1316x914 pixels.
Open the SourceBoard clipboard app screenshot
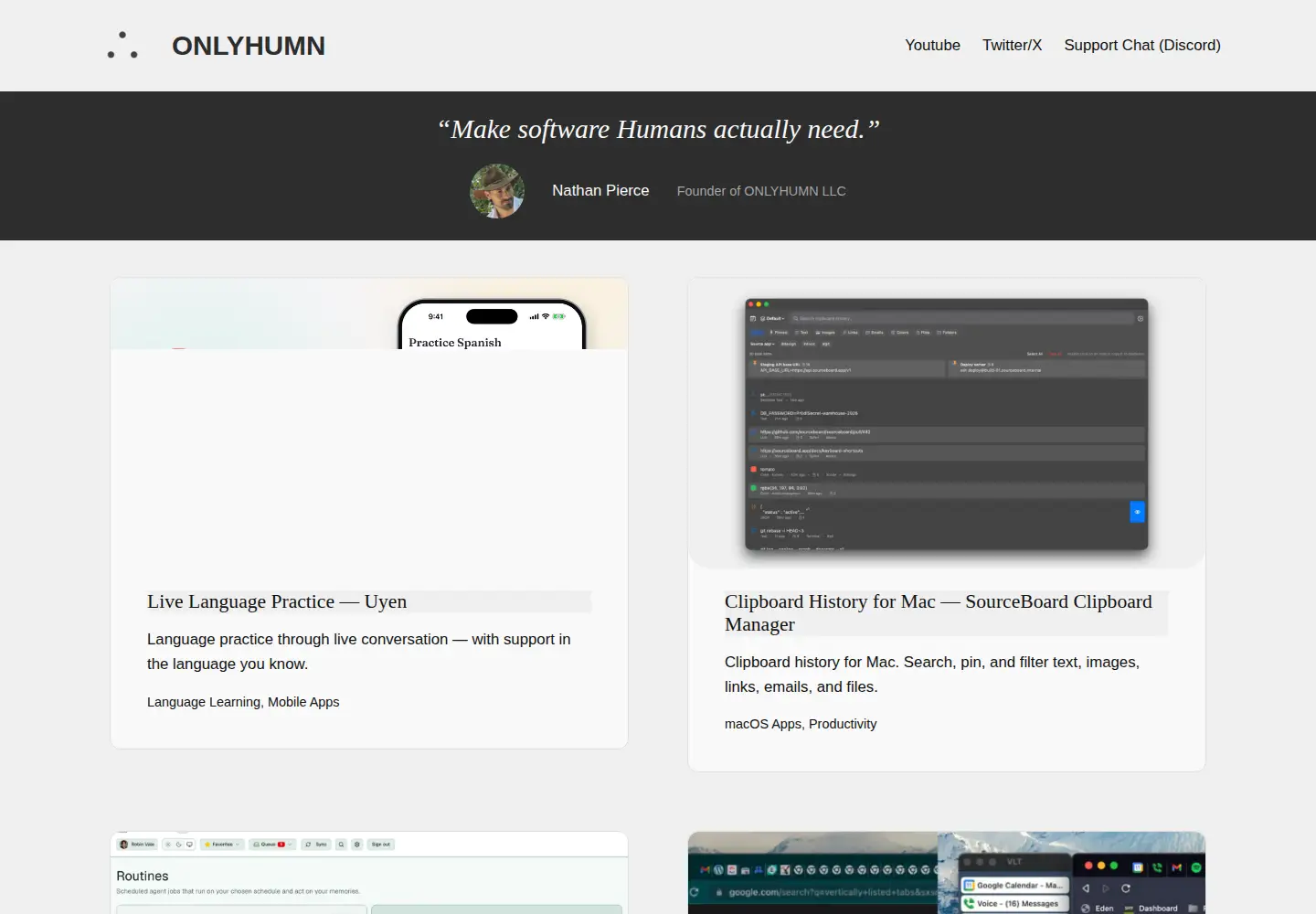947,423
